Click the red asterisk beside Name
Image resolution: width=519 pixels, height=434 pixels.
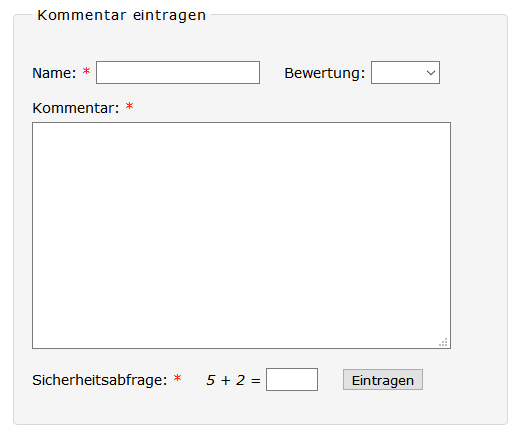[86, 71]
